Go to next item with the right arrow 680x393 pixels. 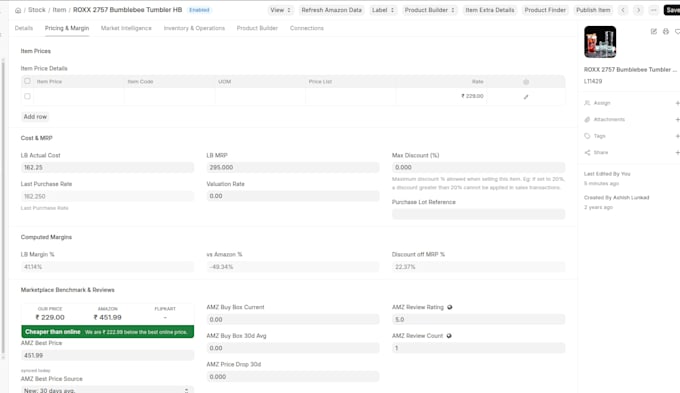(x=638, y=10)
